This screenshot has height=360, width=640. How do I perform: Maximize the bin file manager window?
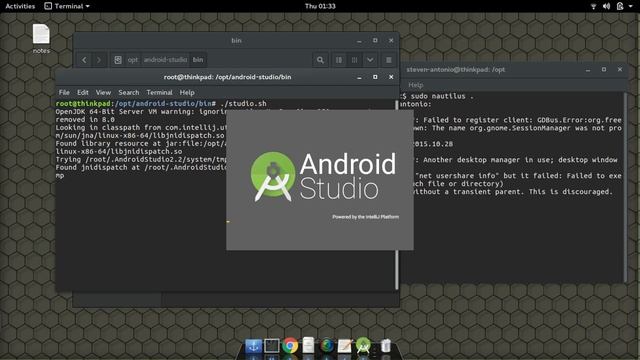(375, 40)
